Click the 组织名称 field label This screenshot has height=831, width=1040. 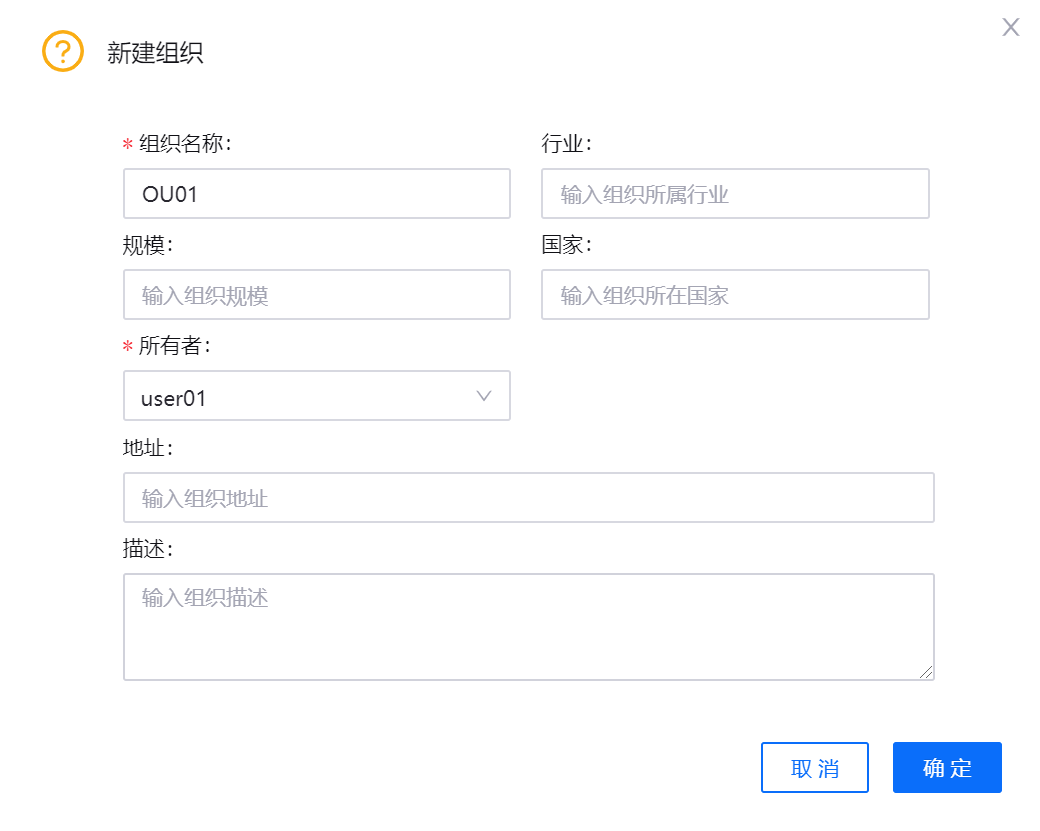(185, 144)
